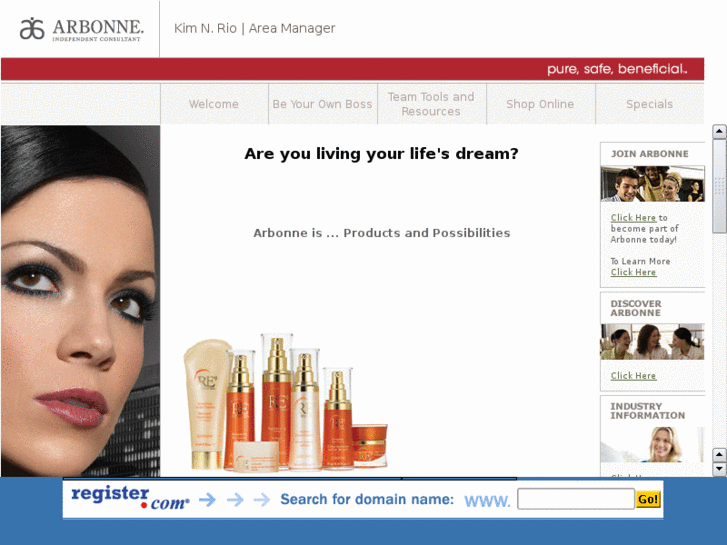Open the Welcome navigation tab
The image size is (727, 545).
pyautogui.click(x=214, y=104)
